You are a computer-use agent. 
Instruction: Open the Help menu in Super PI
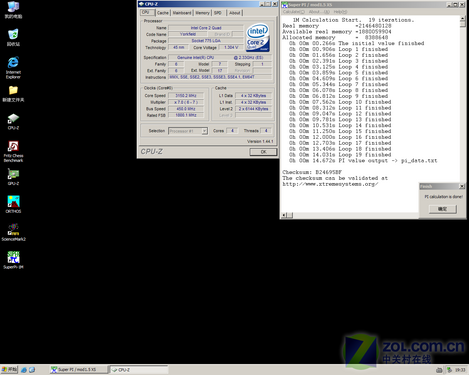click(340, 12)
